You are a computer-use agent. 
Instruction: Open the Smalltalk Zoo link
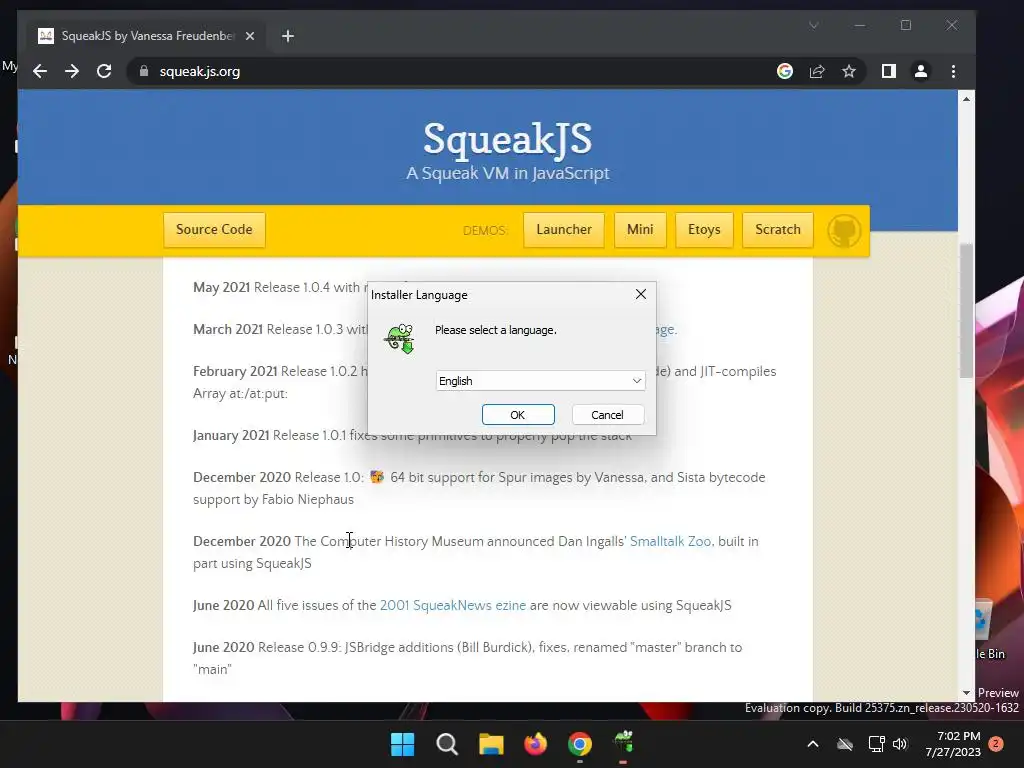click(x=670, y=541)
